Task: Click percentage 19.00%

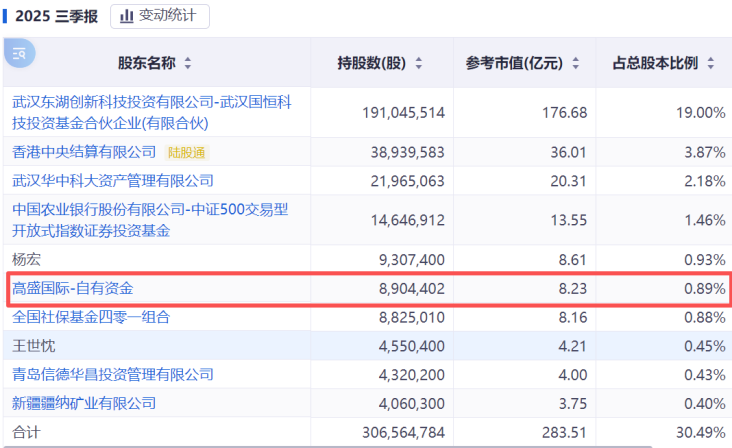Action: click(x=701, y=112)
